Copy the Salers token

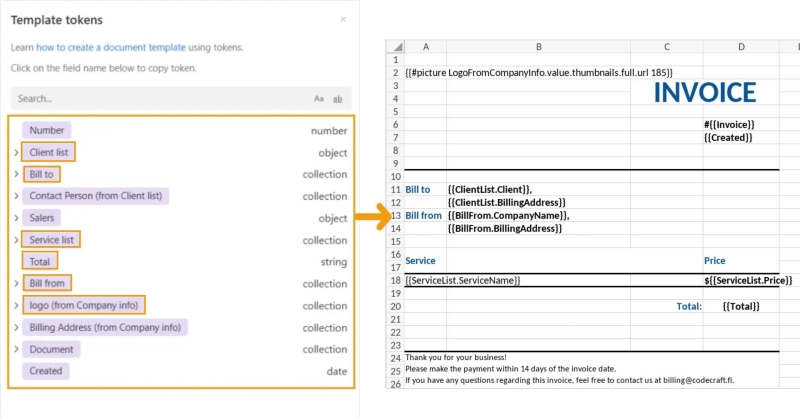(x=41, y=218)
